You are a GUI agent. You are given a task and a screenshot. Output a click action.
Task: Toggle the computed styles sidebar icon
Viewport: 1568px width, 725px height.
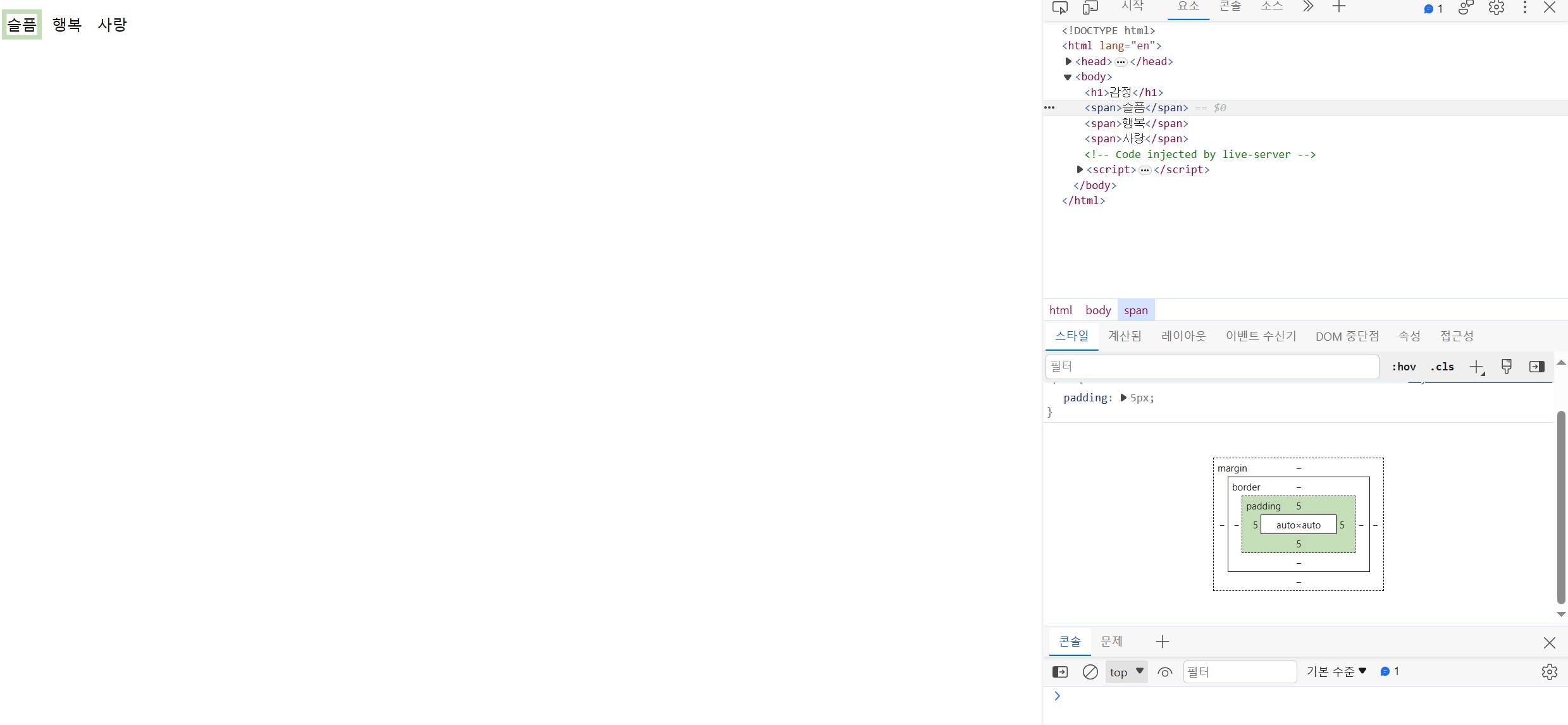coord(1537,367)
